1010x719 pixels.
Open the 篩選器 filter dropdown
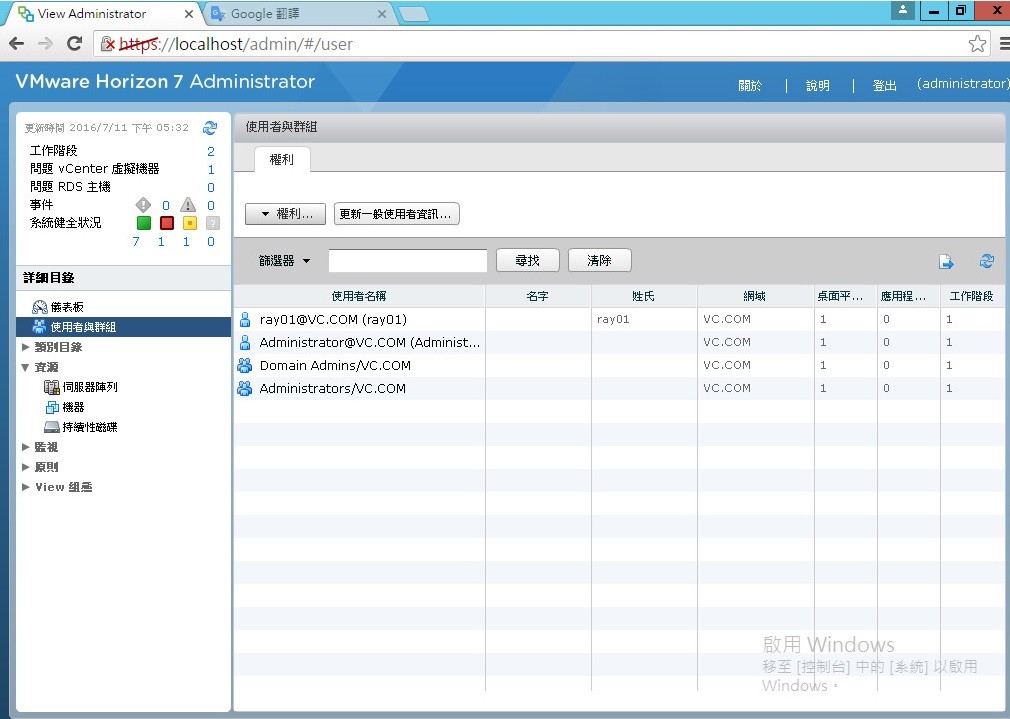coord(284,260)
